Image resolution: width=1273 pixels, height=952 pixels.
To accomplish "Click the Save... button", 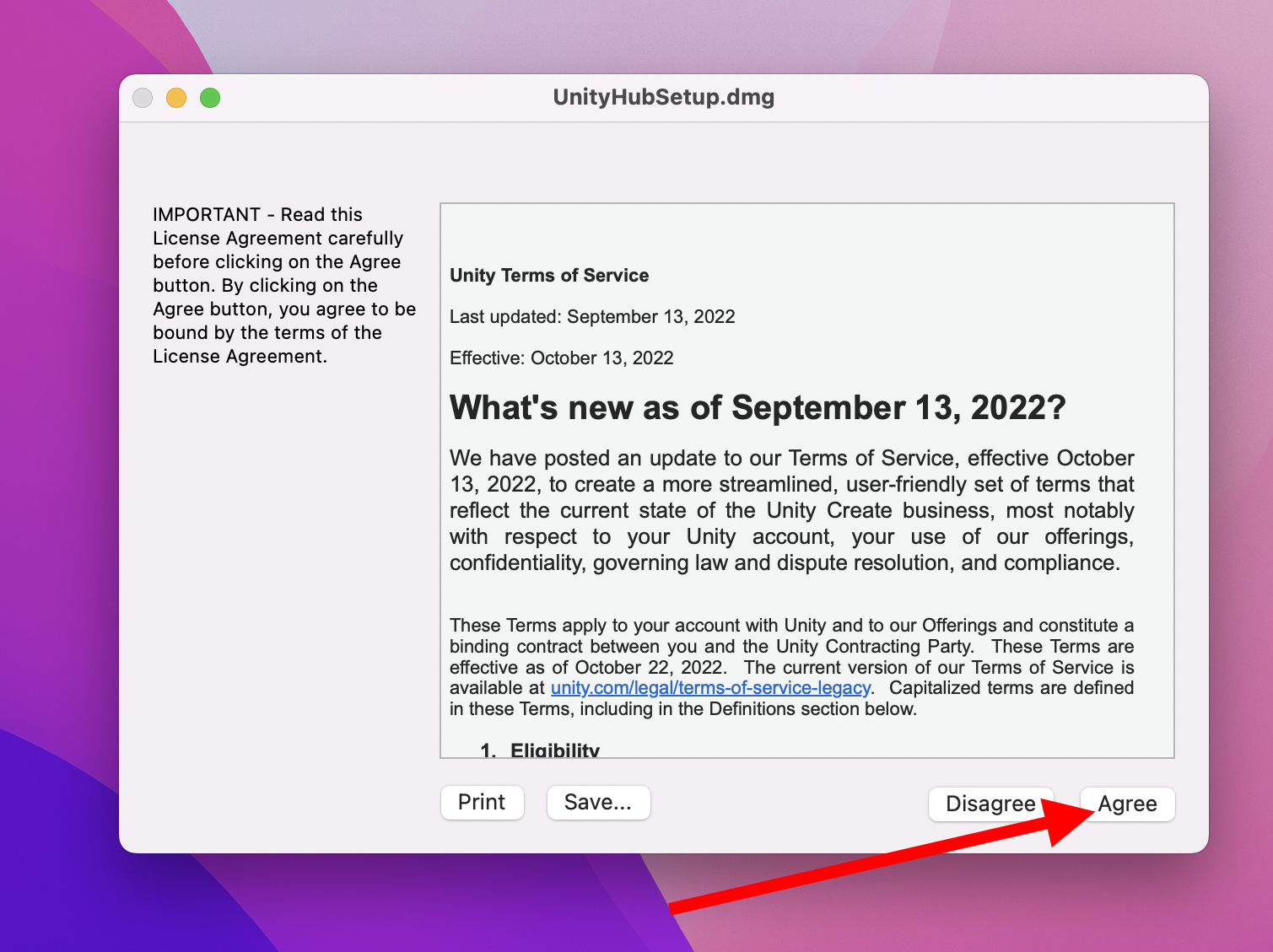I will pyautogui.click(x=598, y=802).
